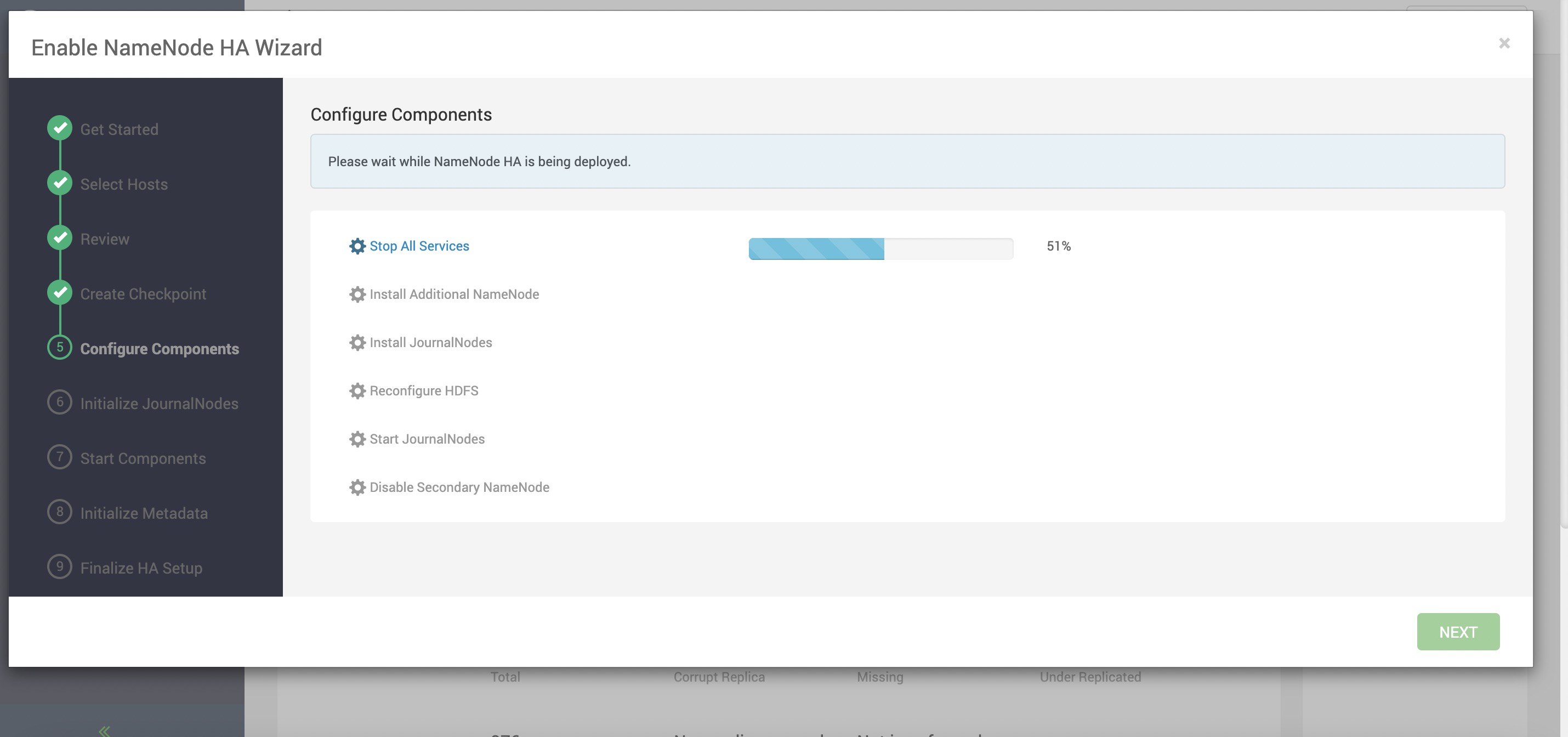Viewport: 1568px width, 737px height.
Task: Click Missing label in background page
Action: (x=880, y=677)
